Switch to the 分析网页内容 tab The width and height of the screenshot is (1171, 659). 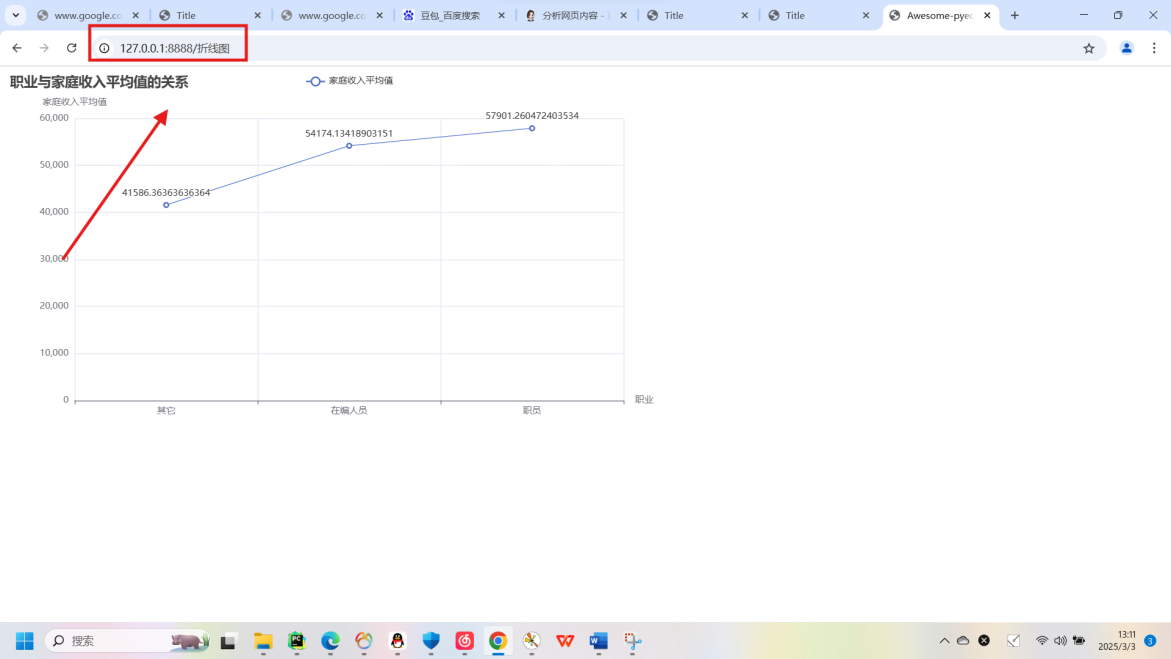[x=575, y=15]
